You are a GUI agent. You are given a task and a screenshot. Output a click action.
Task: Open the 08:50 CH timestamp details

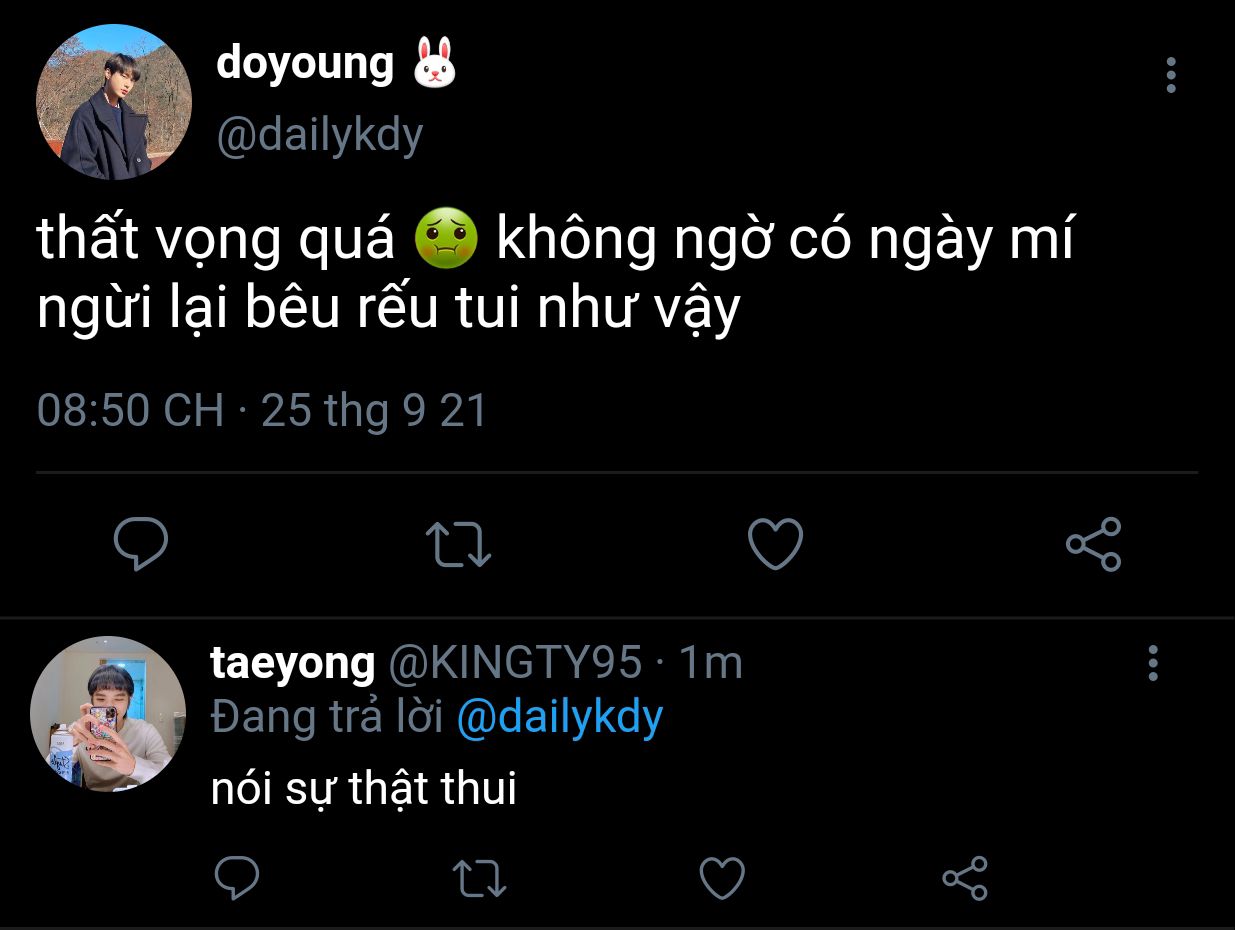[x=130, y=411]
